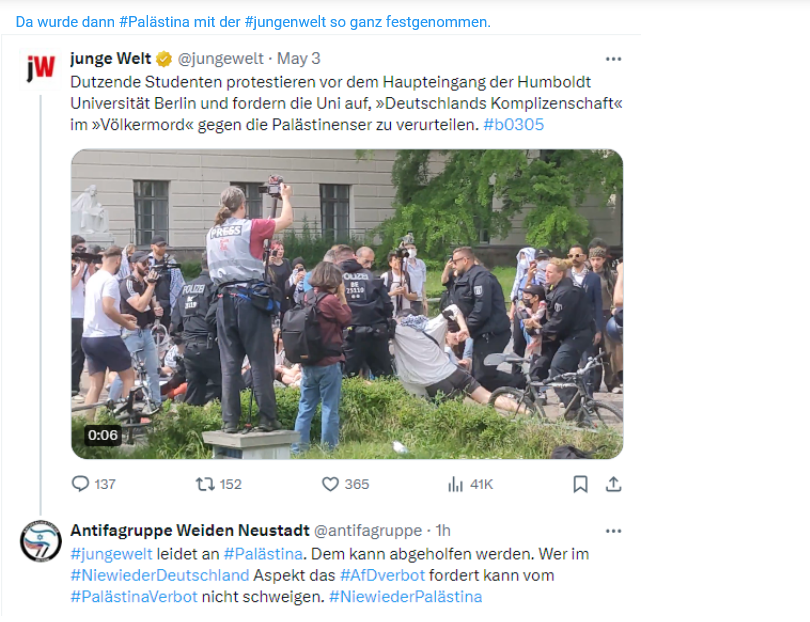Viewport: 810px width, 622px height.
Task: Open more options on Antifagruppe tweet
Action: (613, 531)
